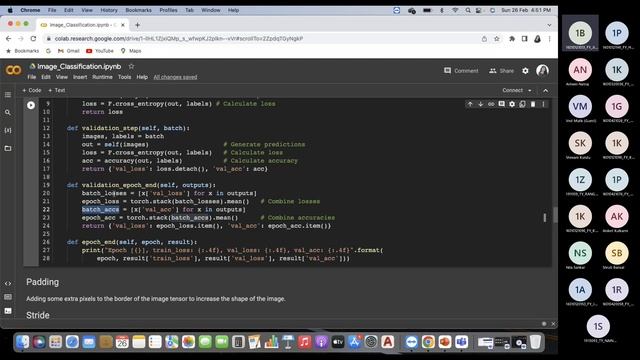640x360 pixels.
Task: Open the macOS History menu
Action: point(109,10)
